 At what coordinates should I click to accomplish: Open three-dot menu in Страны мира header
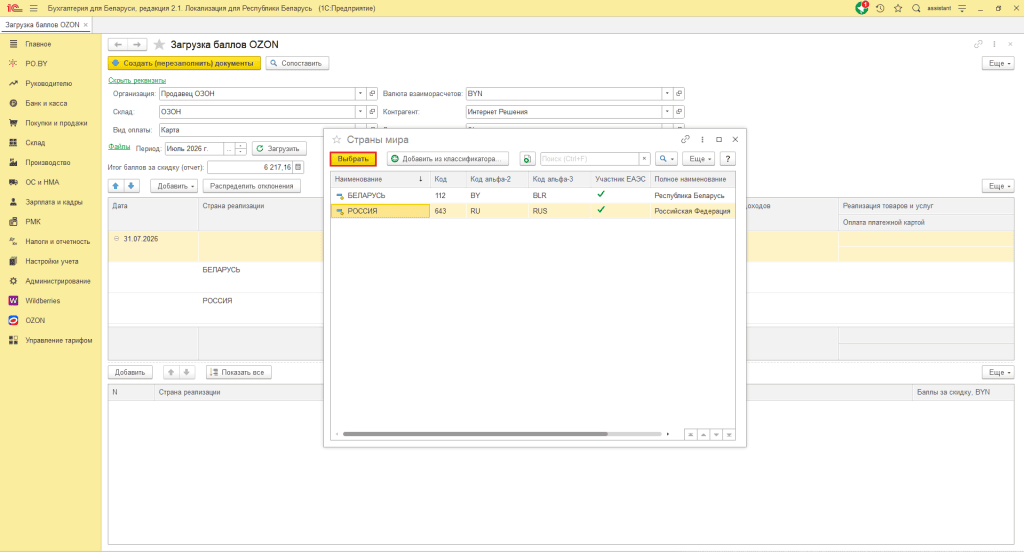click(x=702, y=140)
